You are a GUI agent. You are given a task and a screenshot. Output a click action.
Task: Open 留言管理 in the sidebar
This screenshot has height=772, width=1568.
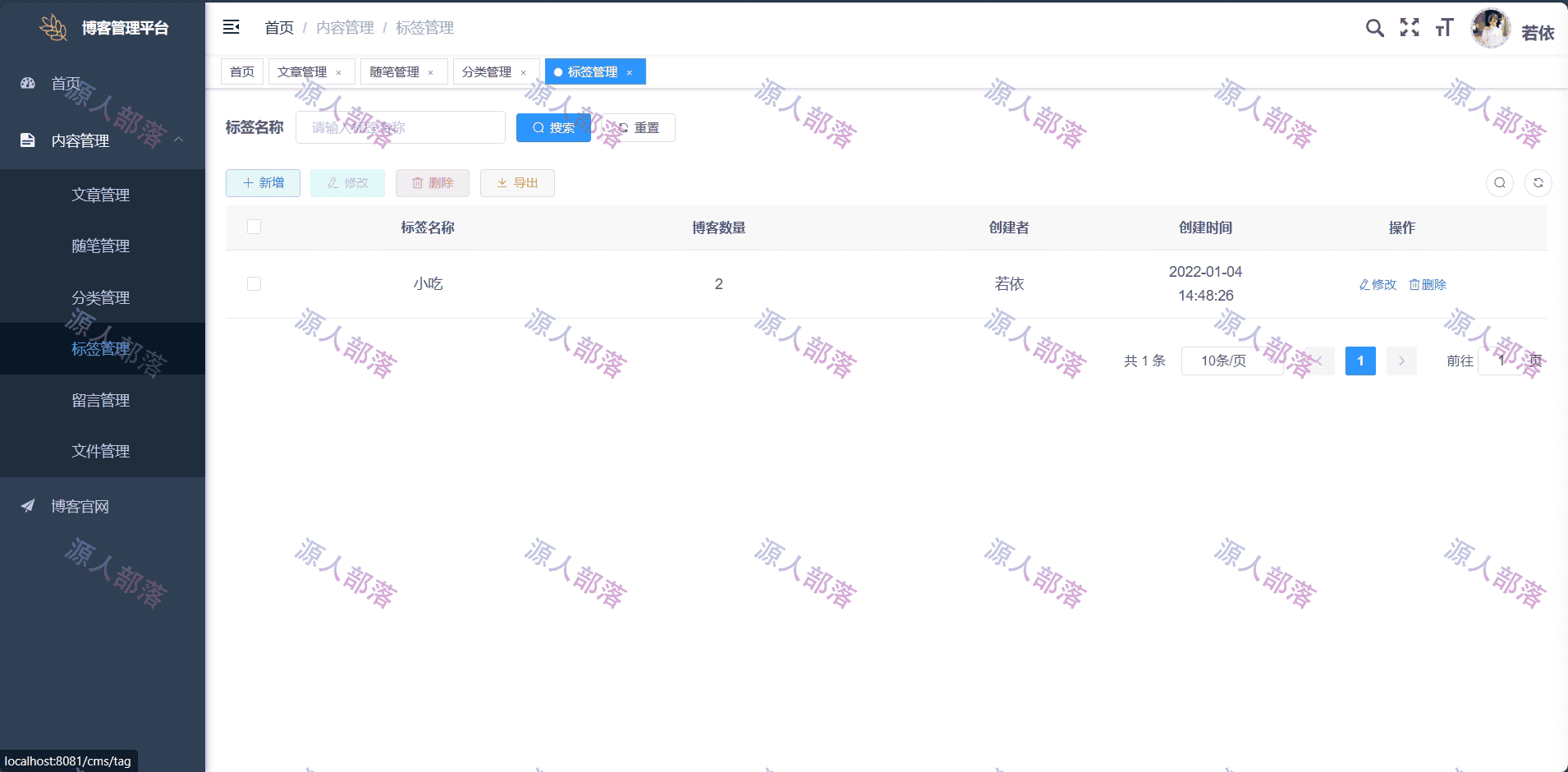click(103, 400)
